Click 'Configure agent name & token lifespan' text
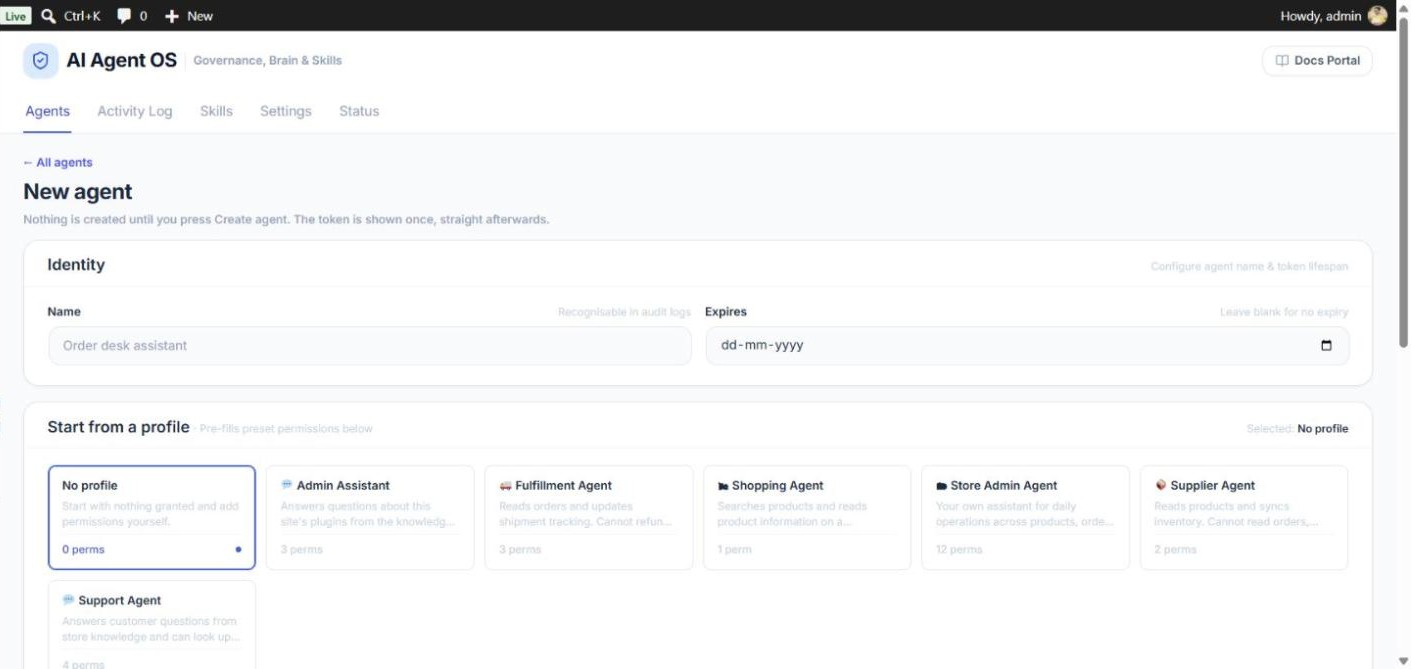 [1249, 267]
